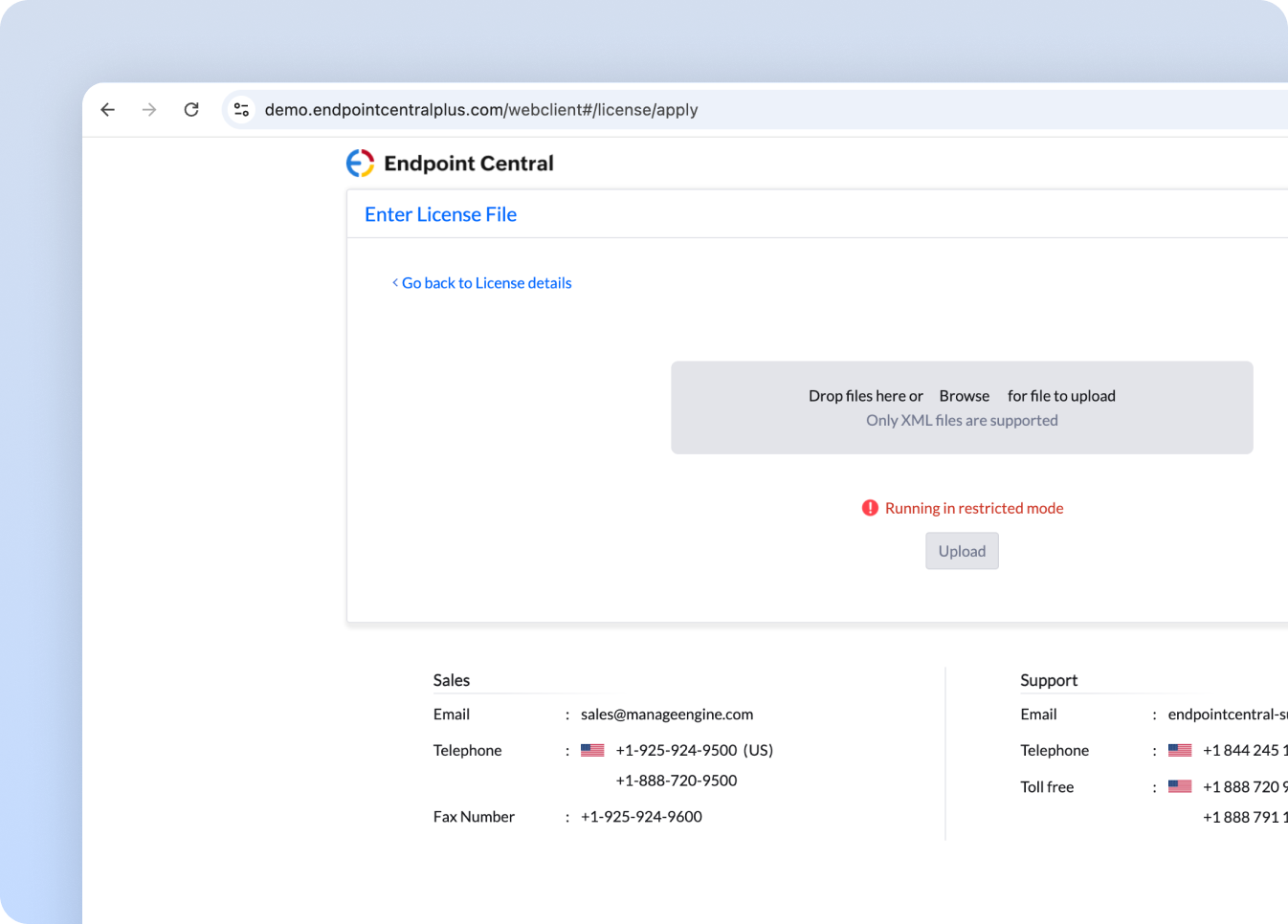Click the Support Email label
This screenshot has width=1288, height=924.
[1038, 715]
